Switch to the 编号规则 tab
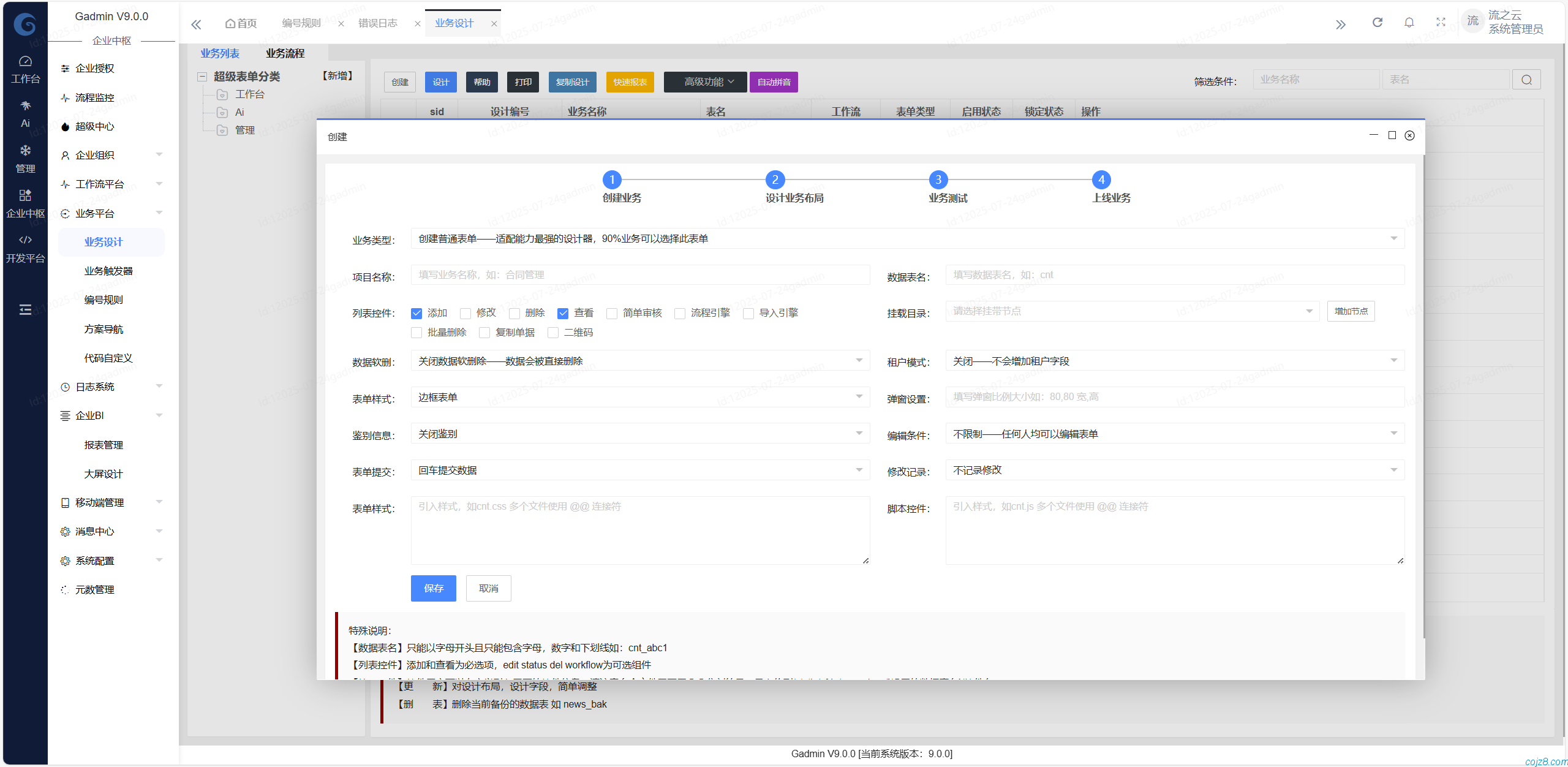Image resolution: width=1568 pixels, height=767 pixels. point(301,23)
